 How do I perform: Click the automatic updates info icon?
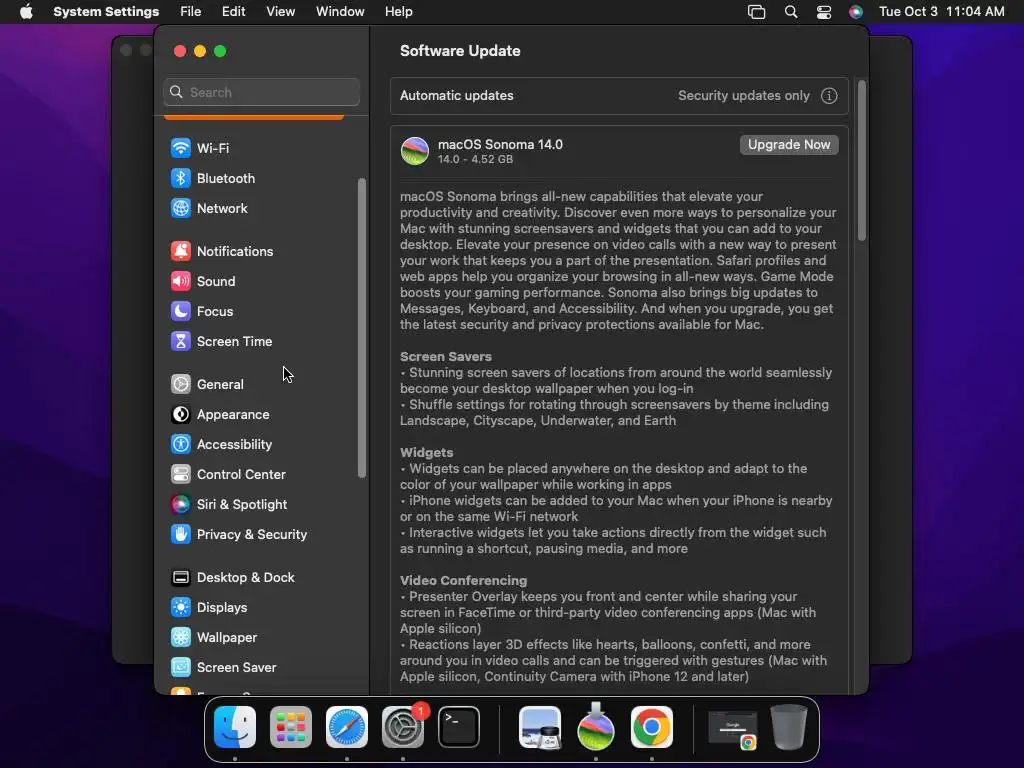[829, 96]
